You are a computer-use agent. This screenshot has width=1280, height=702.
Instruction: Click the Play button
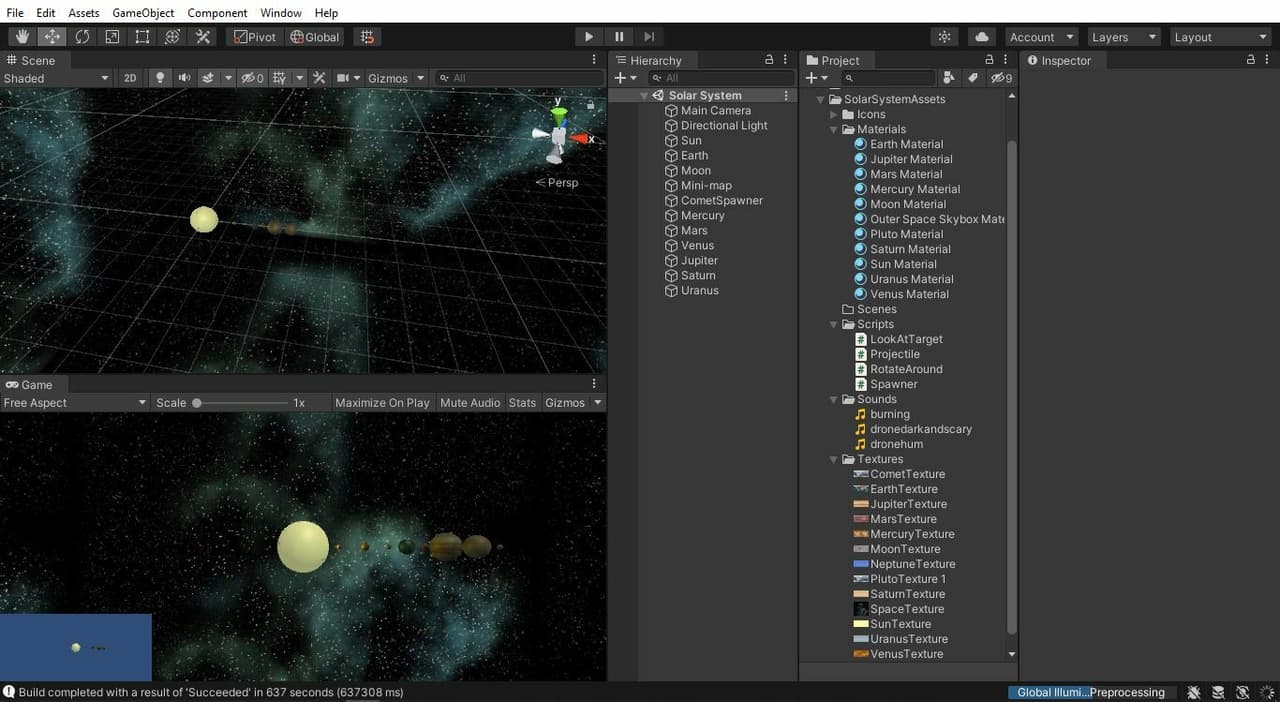click(x=589, y=37)
